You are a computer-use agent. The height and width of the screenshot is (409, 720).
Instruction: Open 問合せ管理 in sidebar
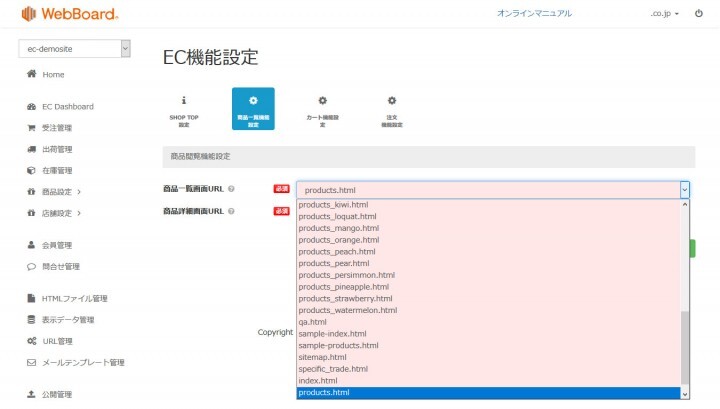pyautogui.click(x=61, y=266)
